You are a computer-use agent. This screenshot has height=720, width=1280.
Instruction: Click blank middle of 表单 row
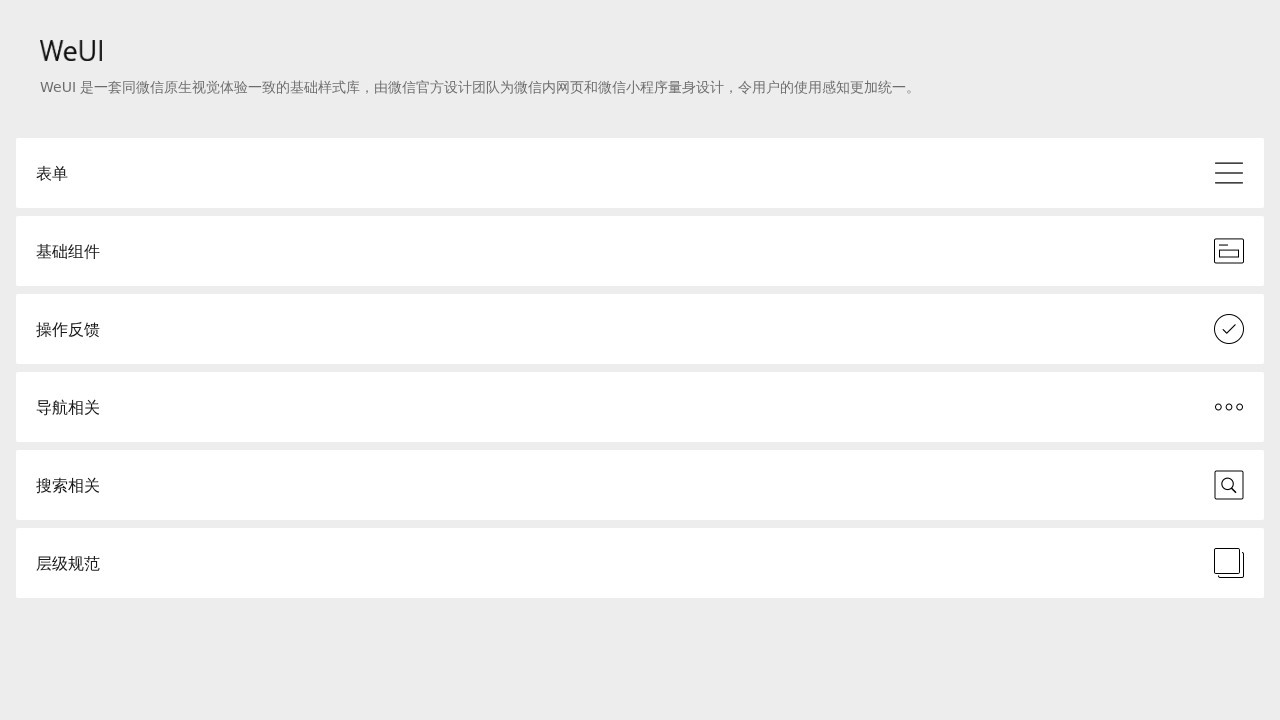click(x=640, y=173)
